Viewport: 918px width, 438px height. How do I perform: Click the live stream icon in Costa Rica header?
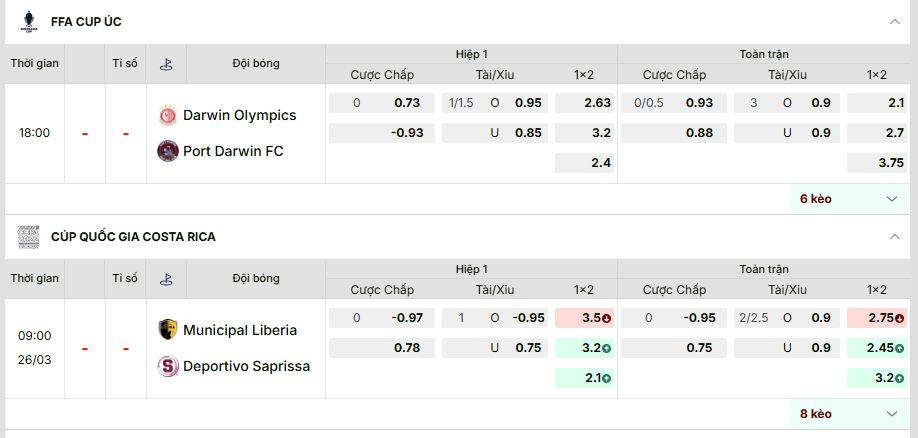pos(166,278)
